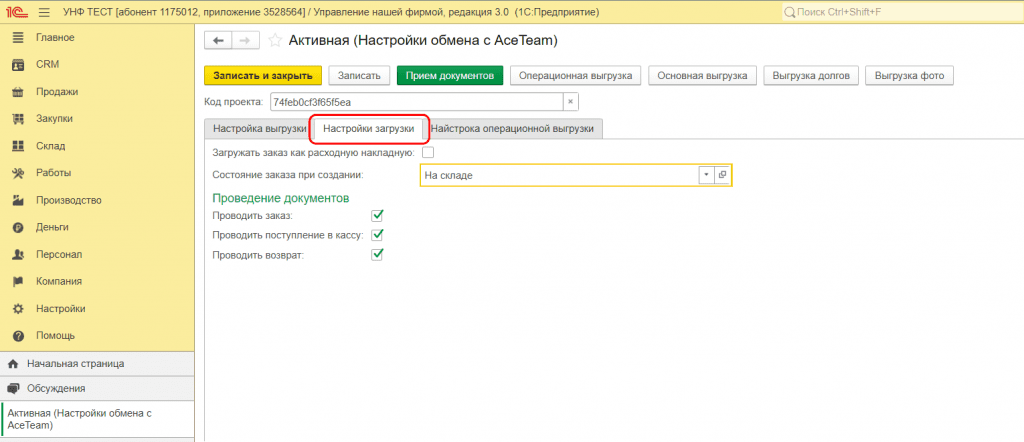This screenshot has height=442, width=1024.
Task: Clear the Код проекта field
Action: click(x=569, y=102)
